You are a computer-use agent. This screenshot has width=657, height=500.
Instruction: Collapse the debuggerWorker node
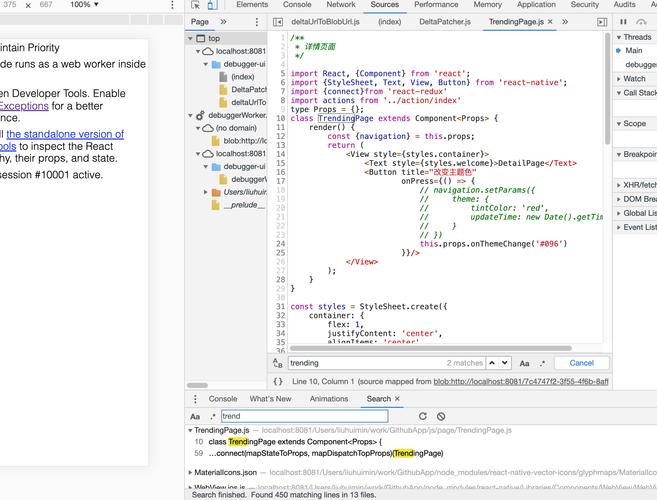[x=190, y=115]
